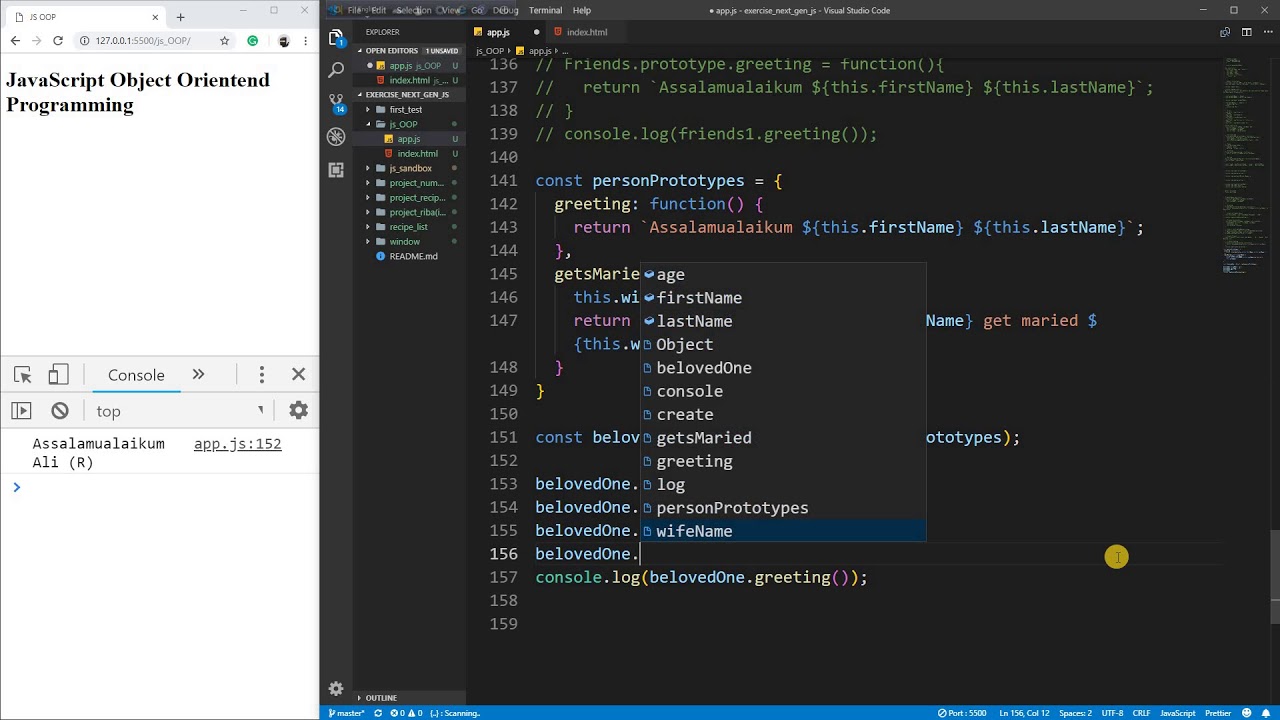The width and height of the screenshot is (1280, 720).
Task: Switch to the index.html editor tab
Action: (586, 32)
